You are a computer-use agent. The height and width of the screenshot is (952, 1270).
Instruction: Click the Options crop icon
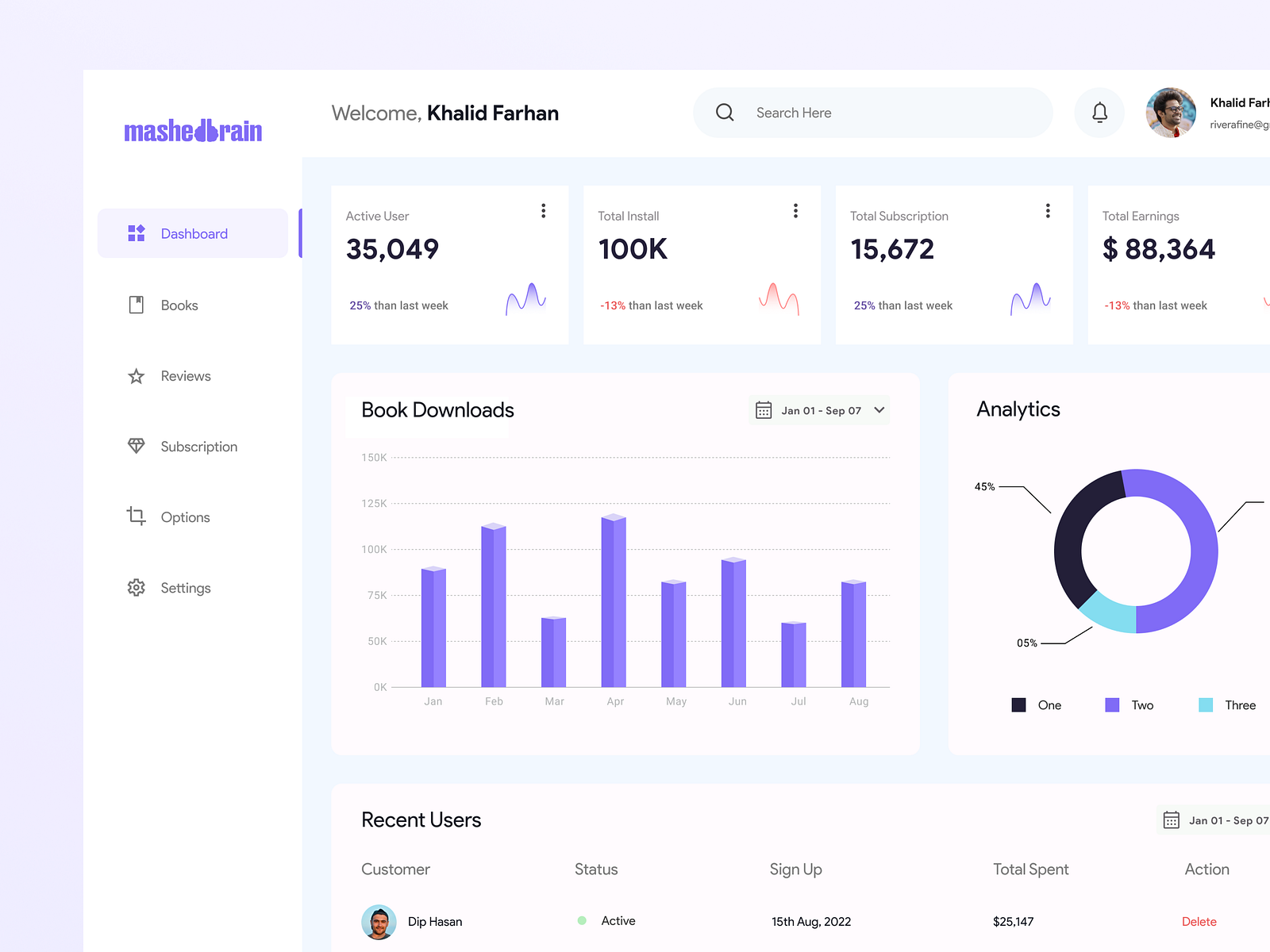(136, 516)
